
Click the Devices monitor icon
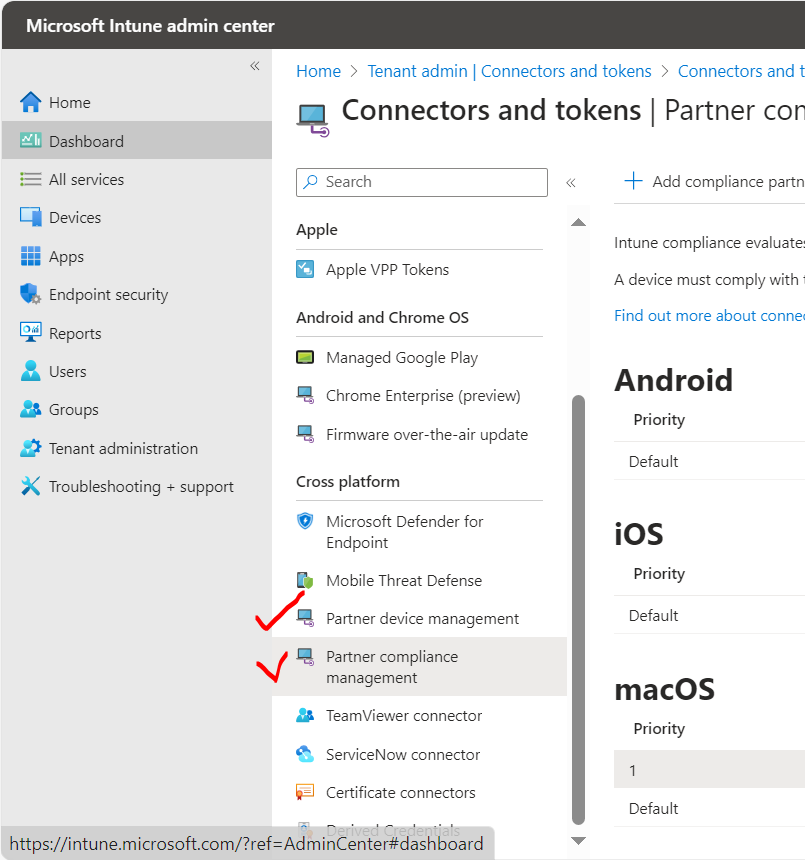(30, 217)
